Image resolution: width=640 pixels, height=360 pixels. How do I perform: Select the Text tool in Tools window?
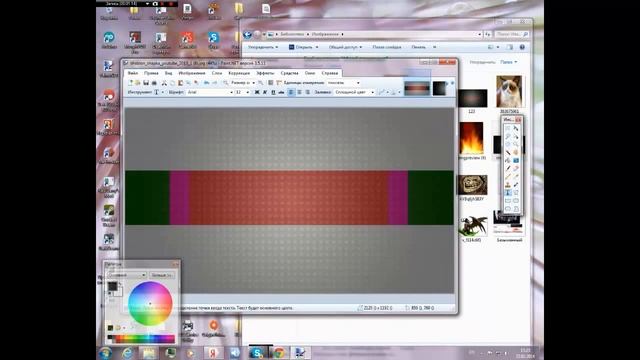[508, 193]
